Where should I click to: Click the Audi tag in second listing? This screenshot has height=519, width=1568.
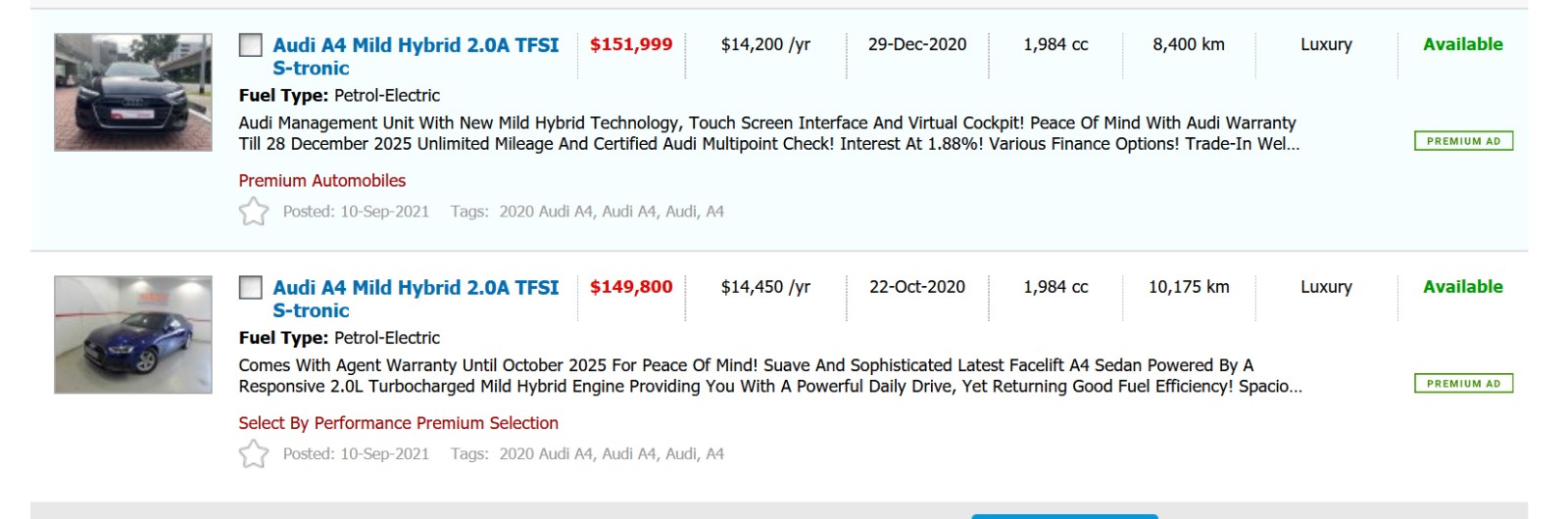[x=681, y=453]
